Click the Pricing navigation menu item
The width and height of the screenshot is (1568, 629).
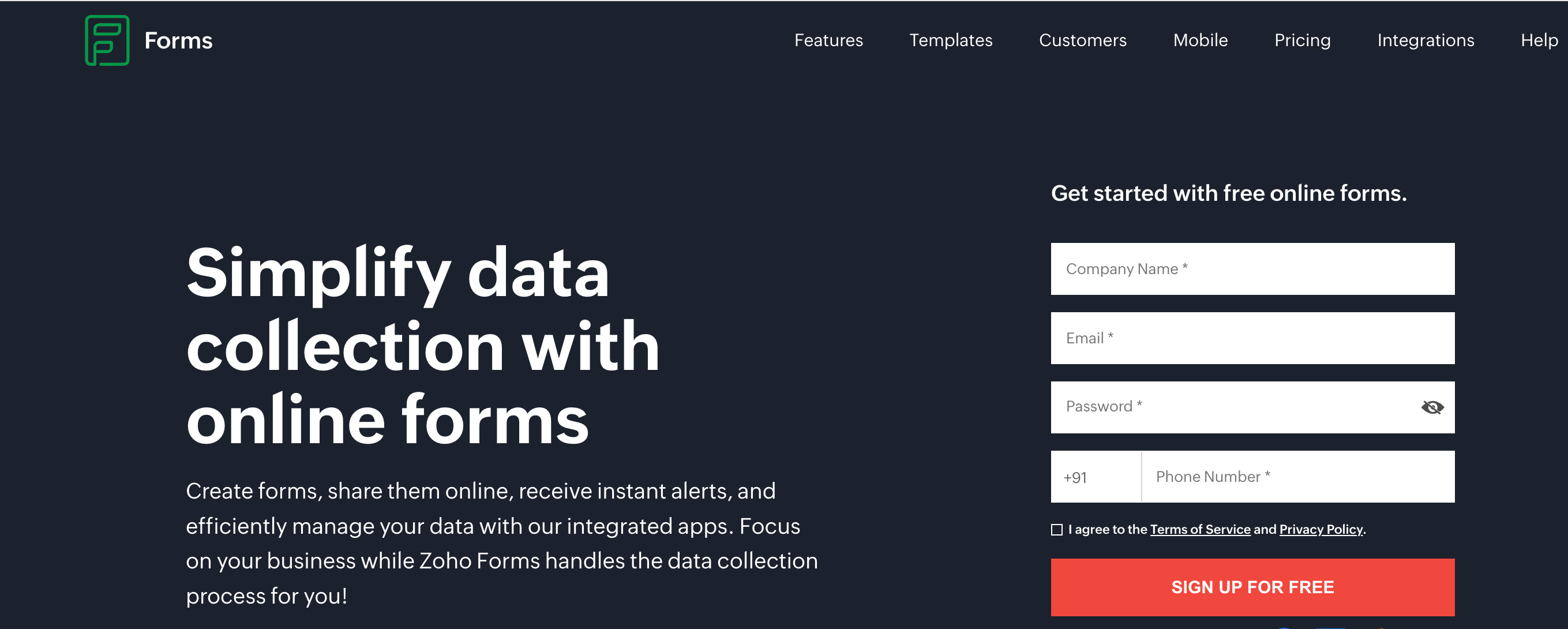point(1302,39)
